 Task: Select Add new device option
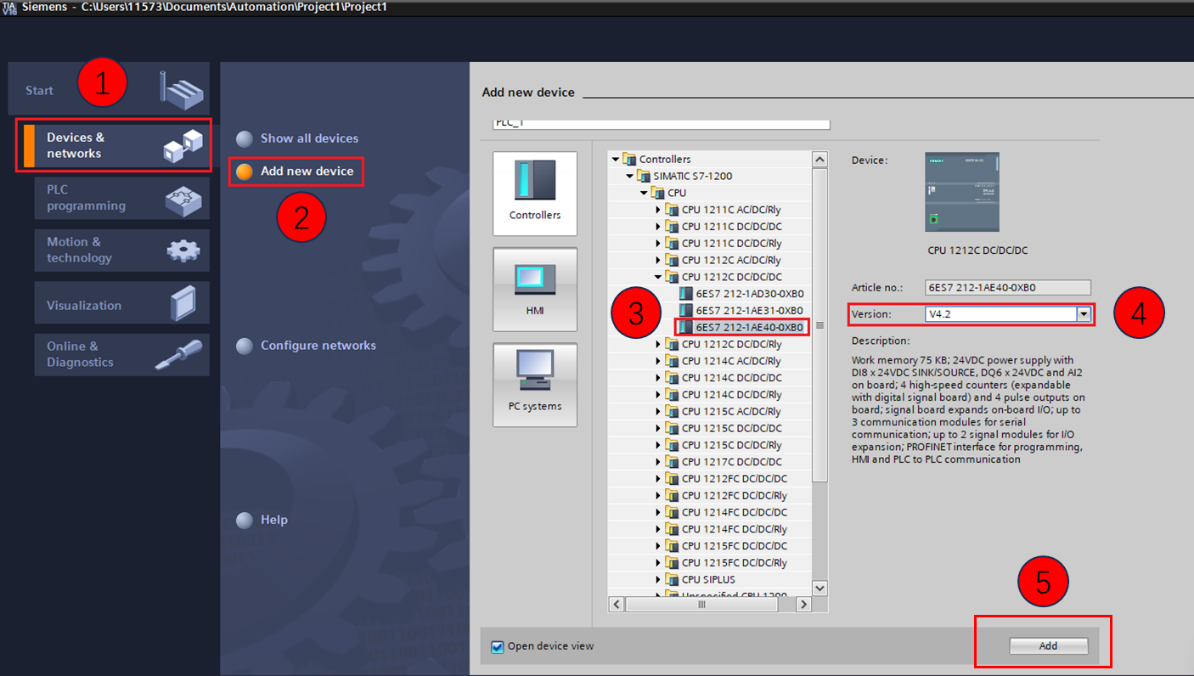(x=295, y=171)
